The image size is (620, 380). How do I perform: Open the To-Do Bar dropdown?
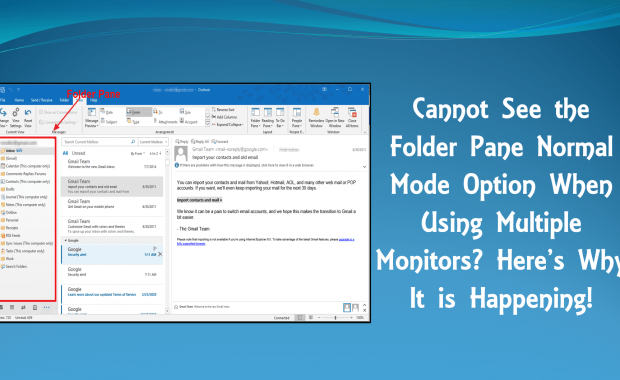(280, 117)
